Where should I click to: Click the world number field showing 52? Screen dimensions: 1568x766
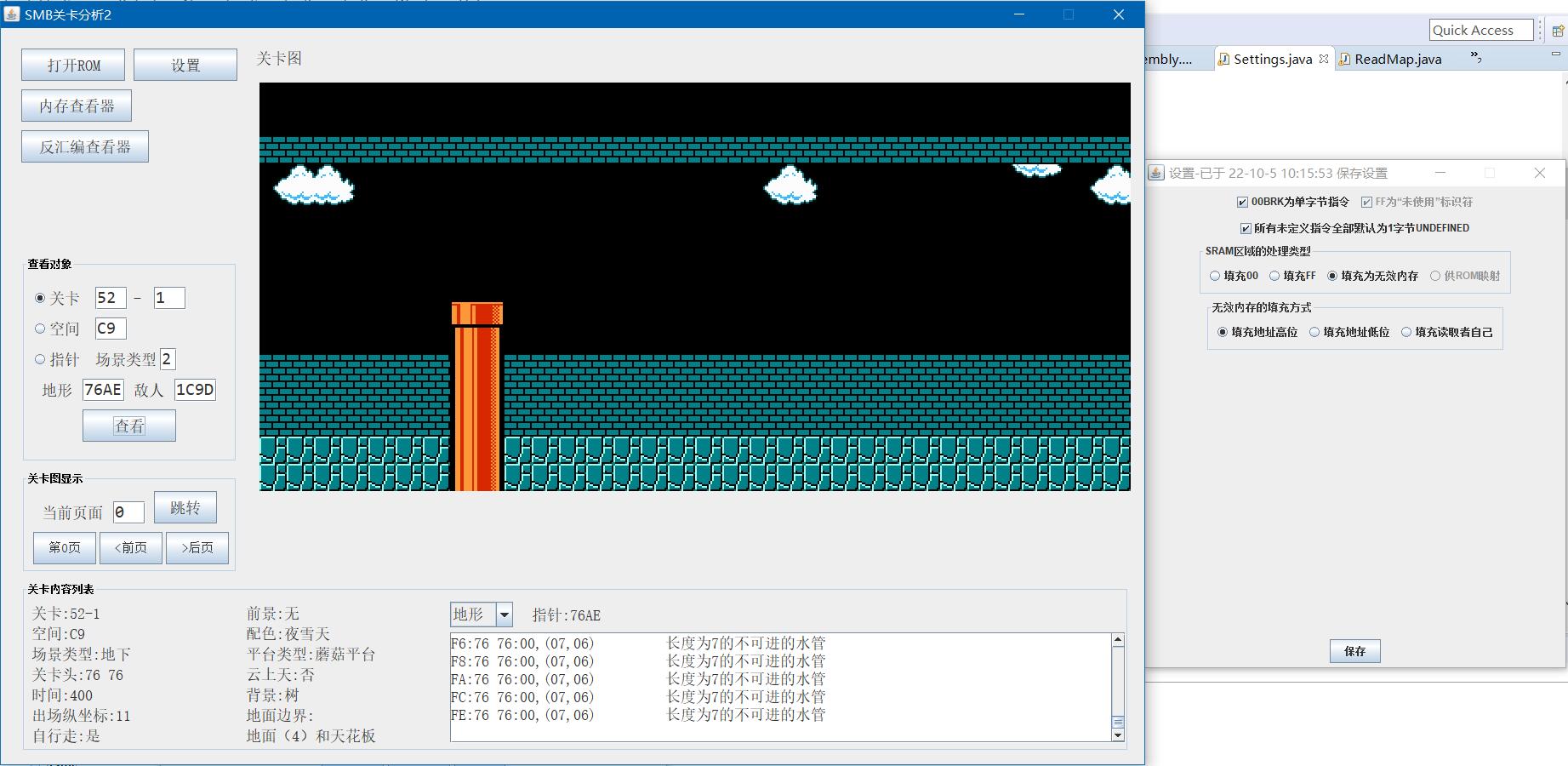[x=111, y=298]
